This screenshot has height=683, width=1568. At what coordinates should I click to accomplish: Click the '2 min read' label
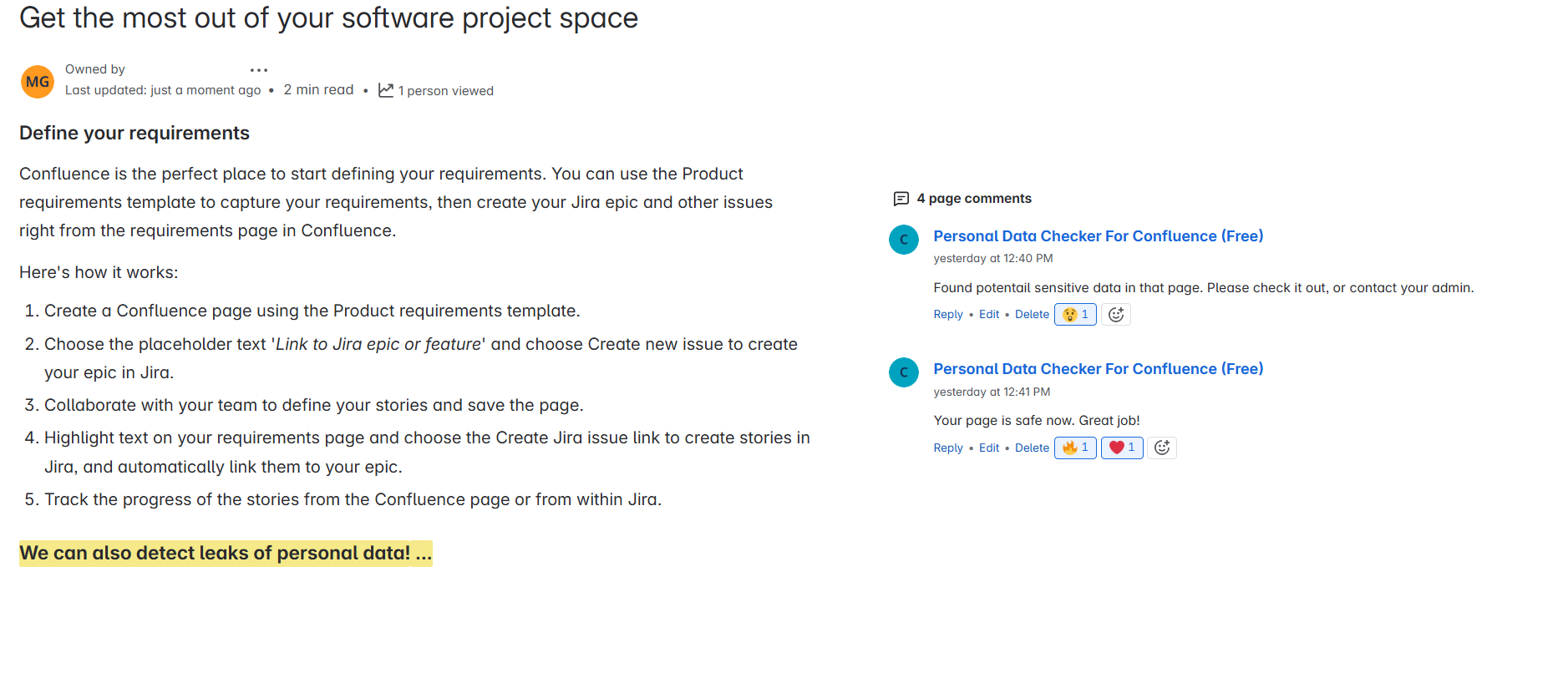click(318, 90)
